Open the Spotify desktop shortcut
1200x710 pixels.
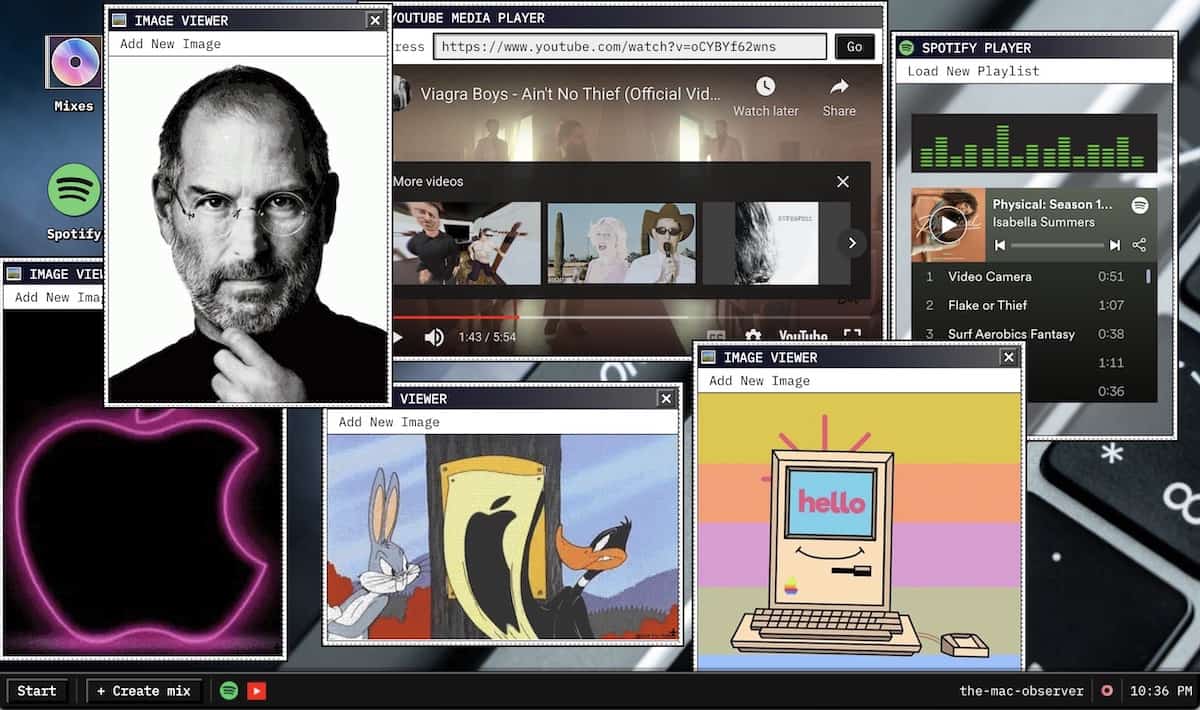coord(74,201)
